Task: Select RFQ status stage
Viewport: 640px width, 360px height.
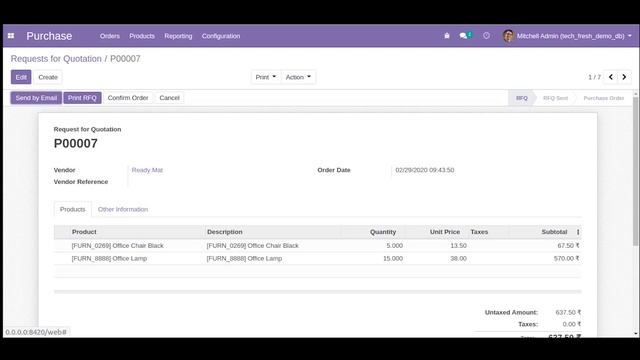Action: (x=522, y=98)
